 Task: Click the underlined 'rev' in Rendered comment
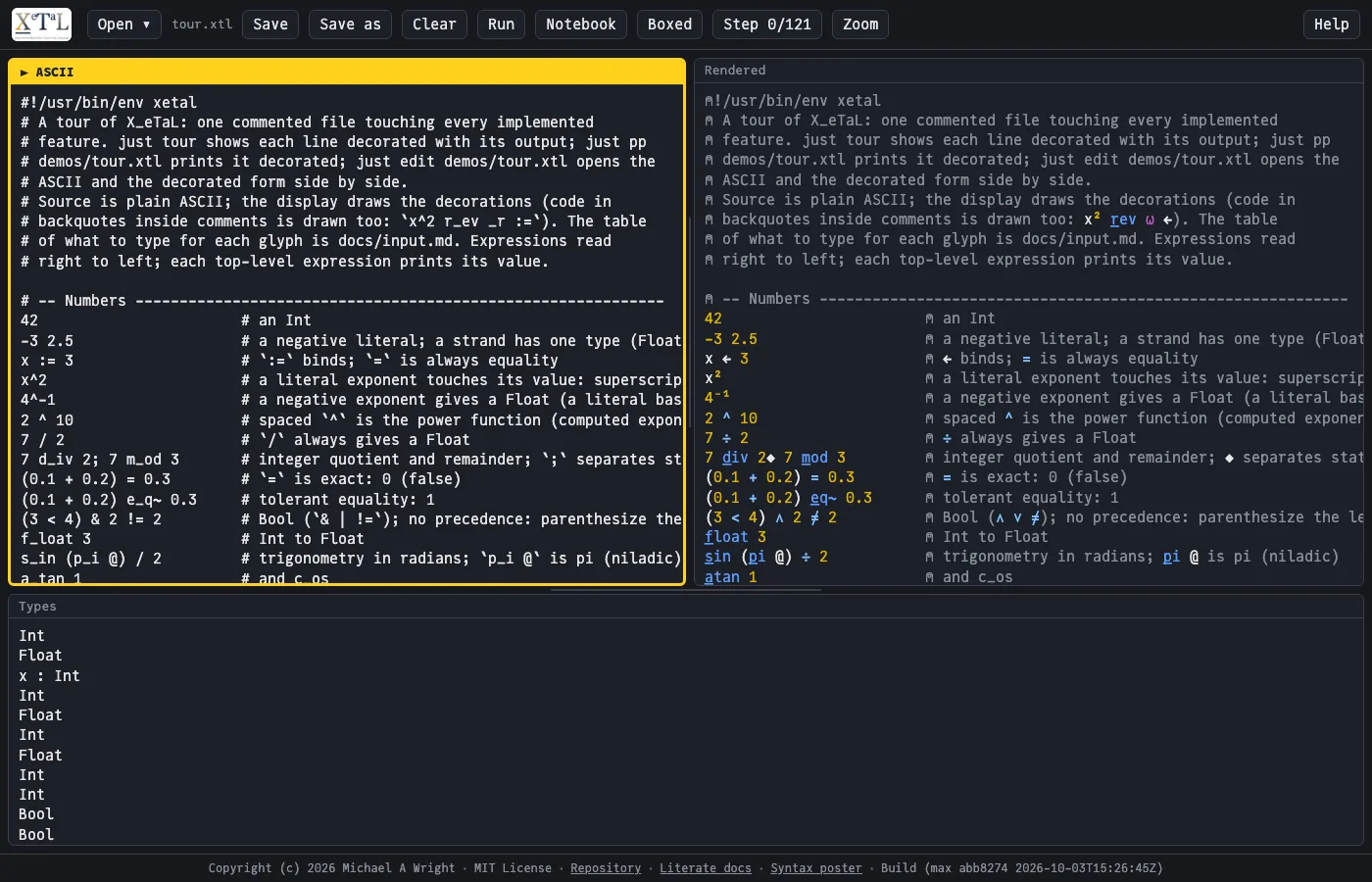point(1123,220)
